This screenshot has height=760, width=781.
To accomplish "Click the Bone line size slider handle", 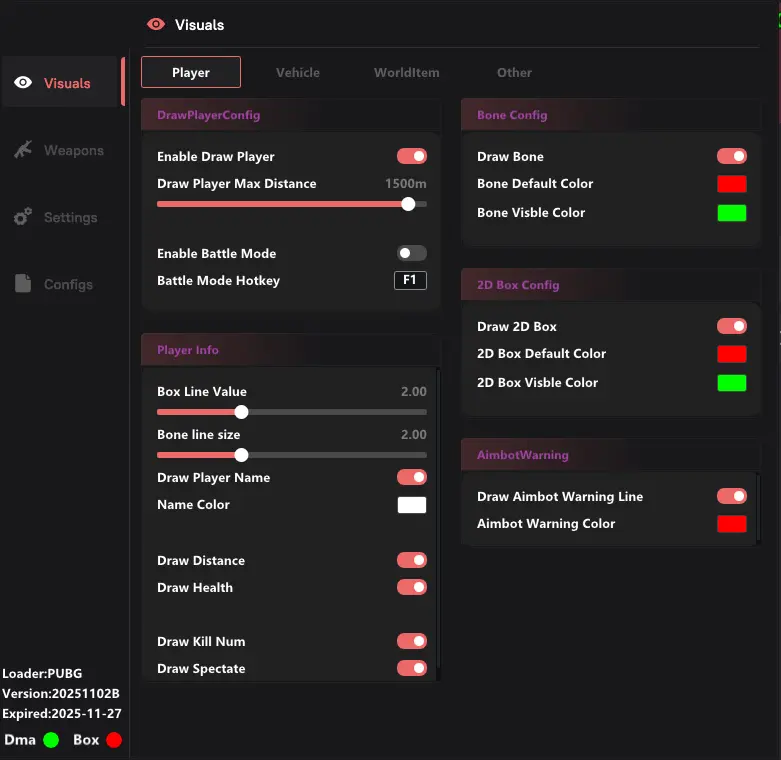I will [x=241, y=455].
